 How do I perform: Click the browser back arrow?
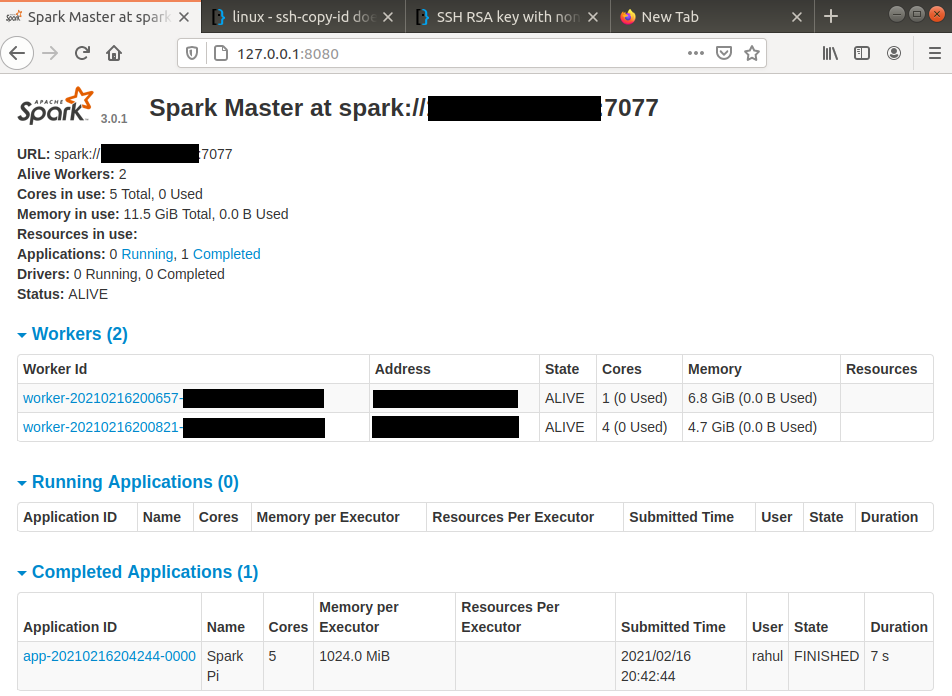click(x=17, y=53)
